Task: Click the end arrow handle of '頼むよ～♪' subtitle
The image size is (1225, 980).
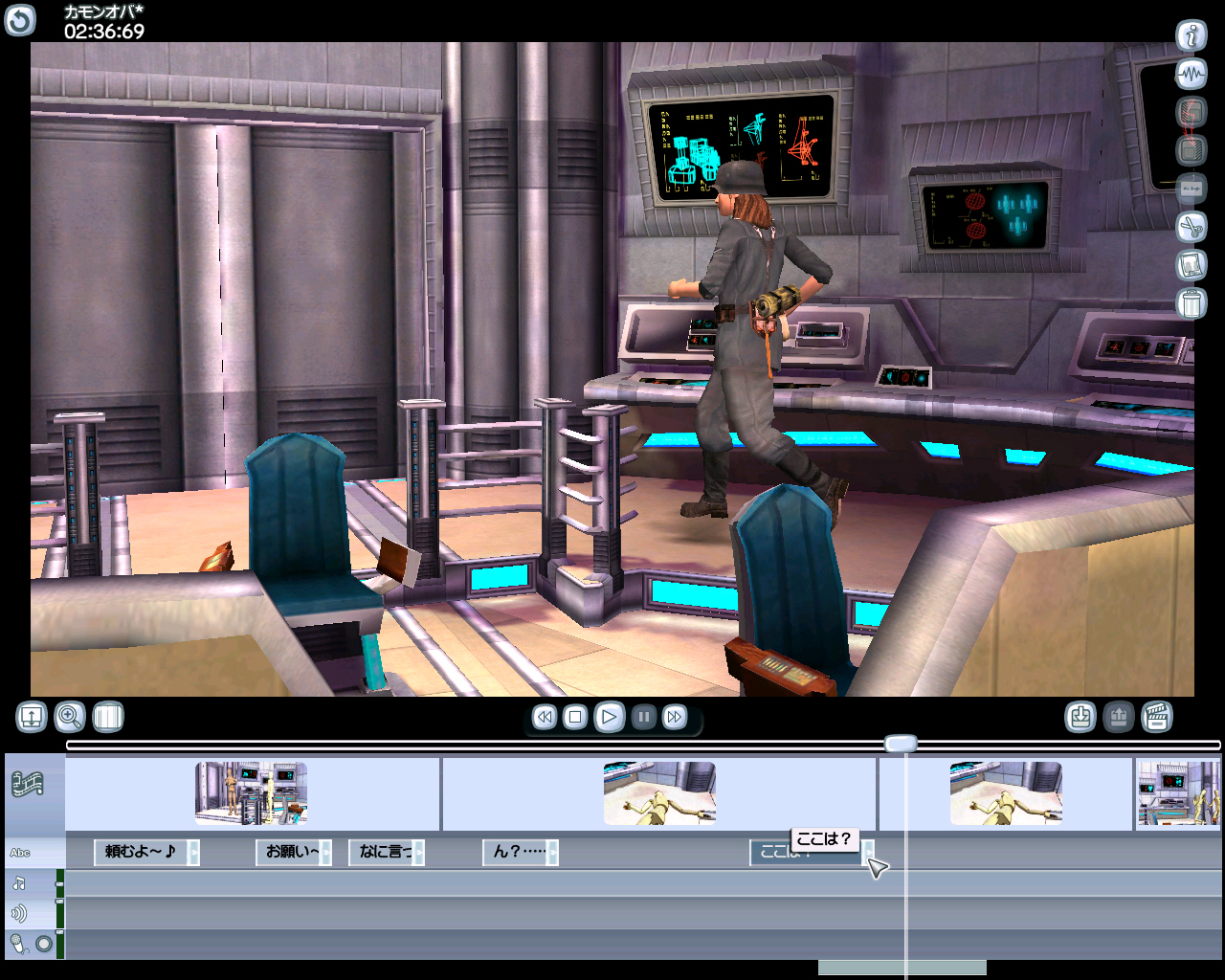Action: click(x=193, y=852)
